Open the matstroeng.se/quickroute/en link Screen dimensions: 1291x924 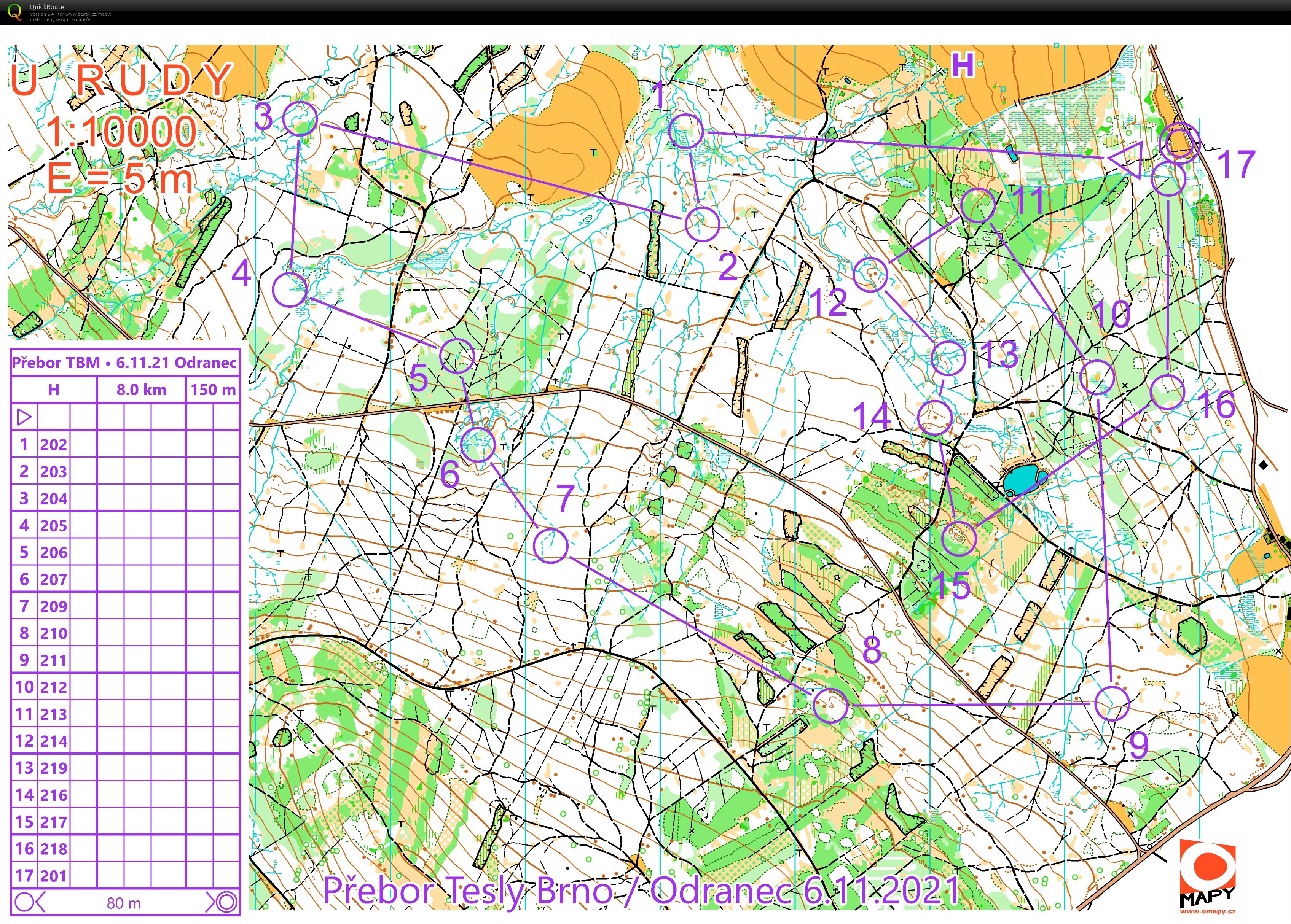62,19
